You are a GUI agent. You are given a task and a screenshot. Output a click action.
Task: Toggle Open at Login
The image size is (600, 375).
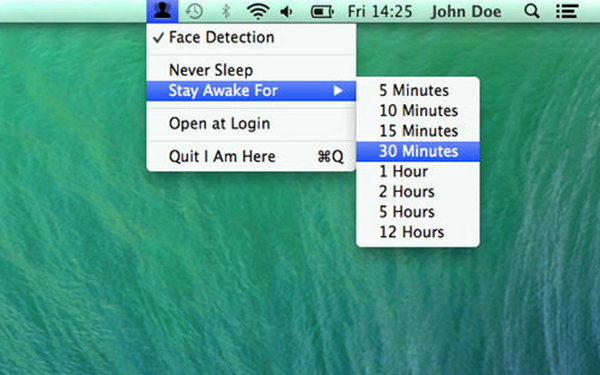coord(251,124)
